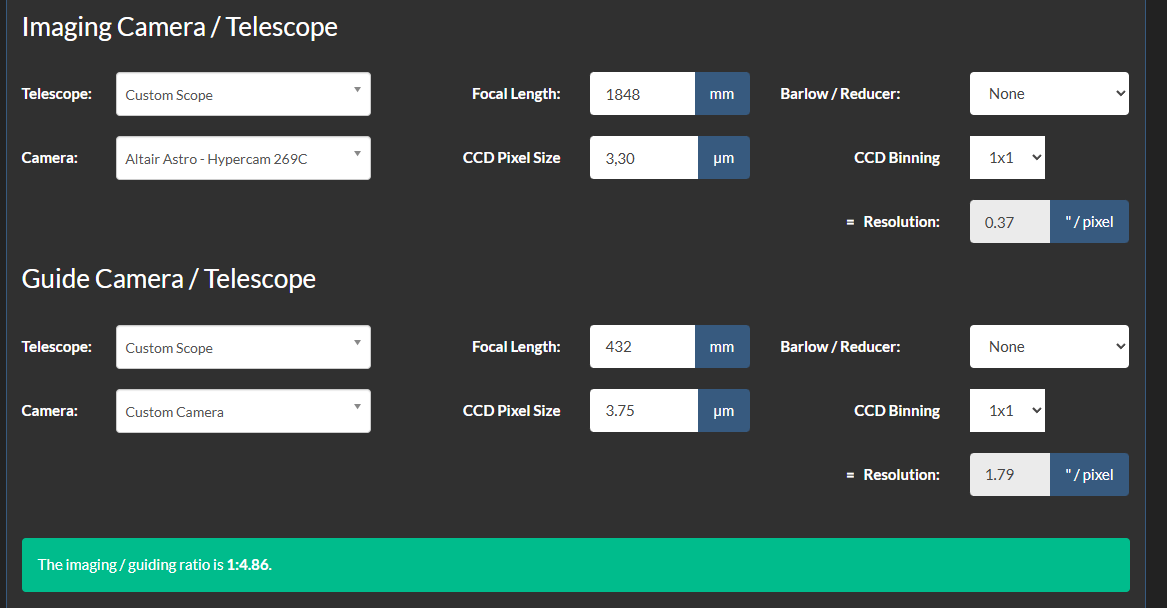Open the Altair Astro Hypercam 269C camera dropdown
The width and height of the screenshot is (1167, 608).
243,158
